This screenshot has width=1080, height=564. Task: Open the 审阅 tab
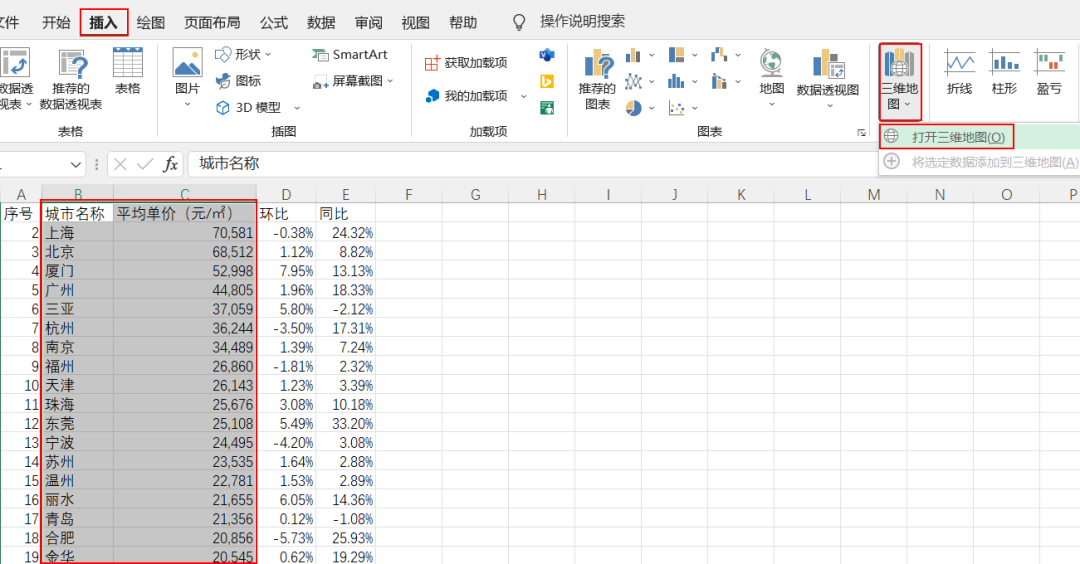368,22
